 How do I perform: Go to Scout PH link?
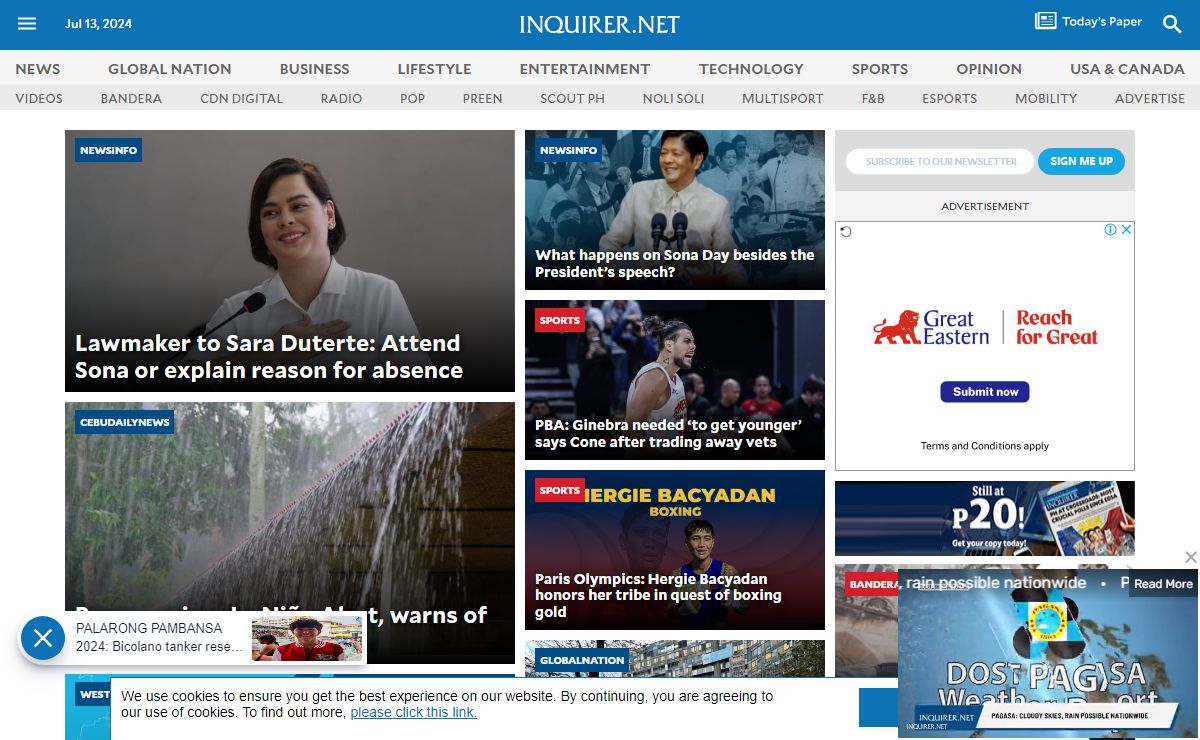click(x=572, y=98)
